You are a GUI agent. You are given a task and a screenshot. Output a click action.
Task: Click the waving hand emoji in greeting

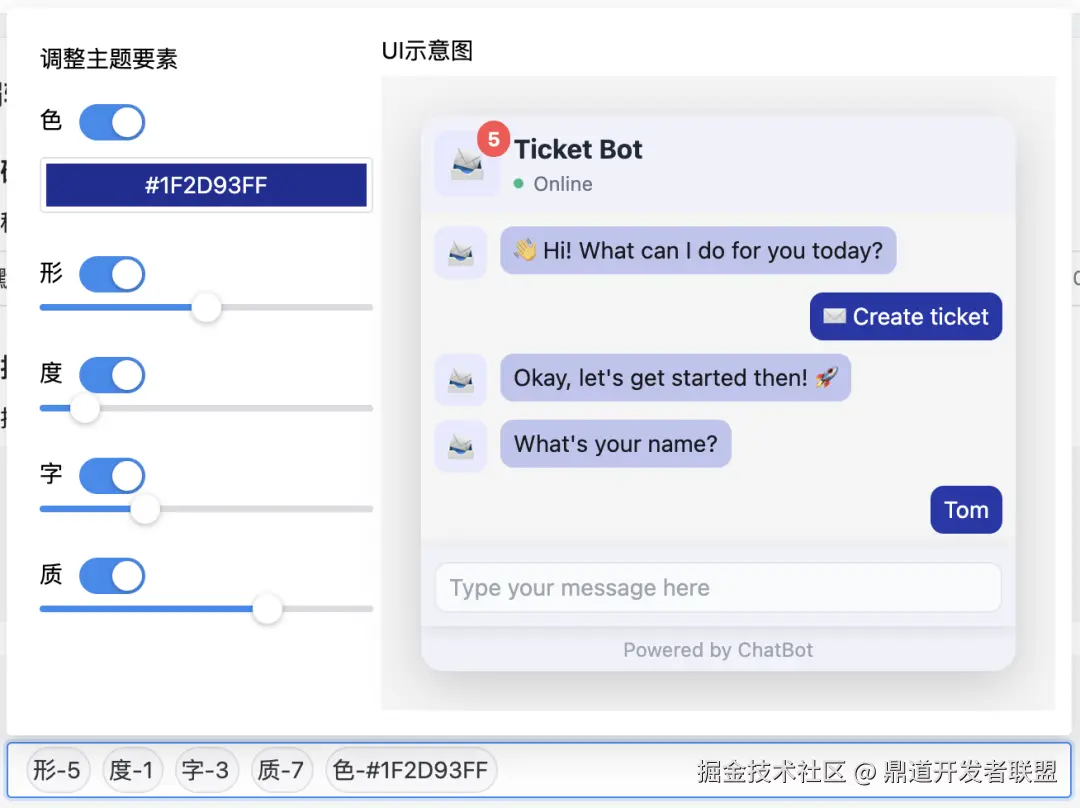(x=525, y=249)
